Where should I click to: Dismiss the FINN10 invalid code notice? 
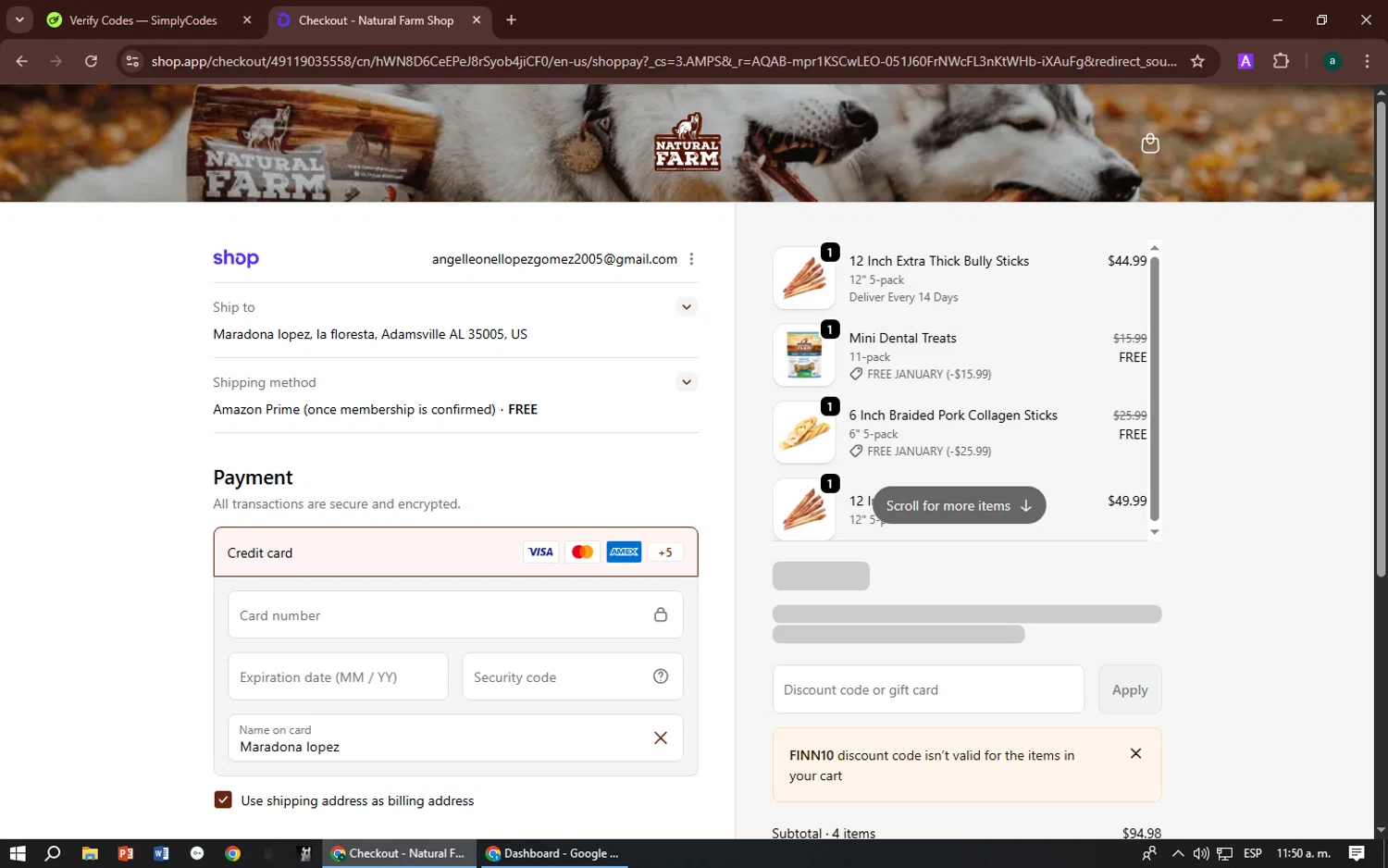pos(1135,753)
